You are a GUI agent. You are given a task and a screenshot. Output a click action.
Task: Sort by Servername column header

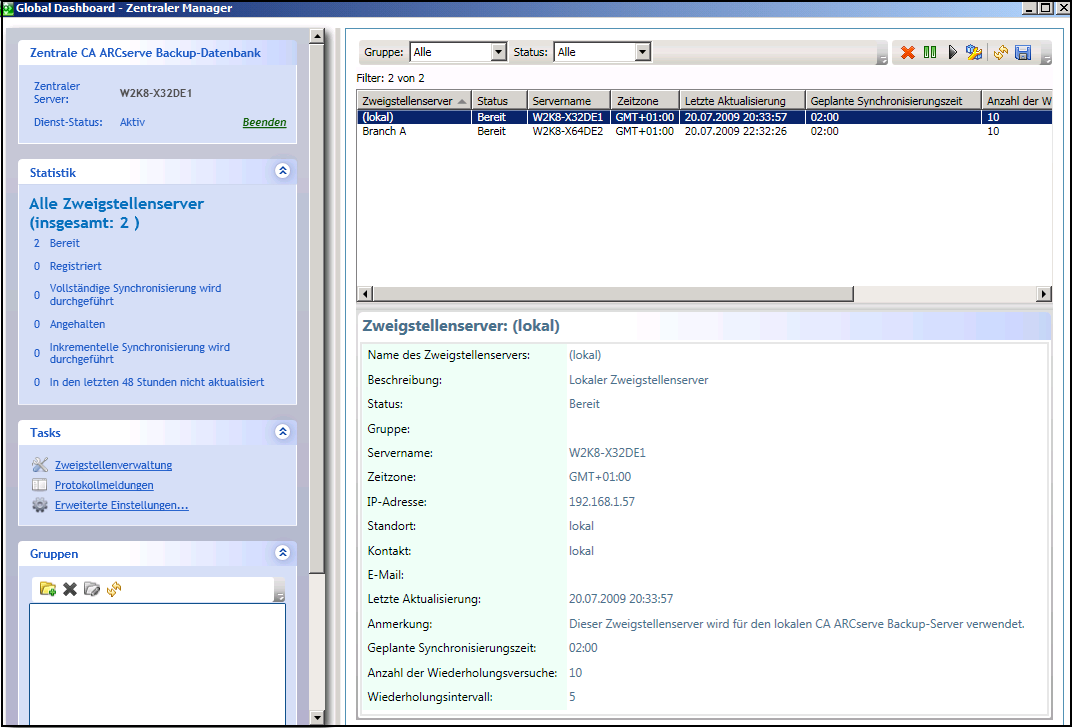561,101
